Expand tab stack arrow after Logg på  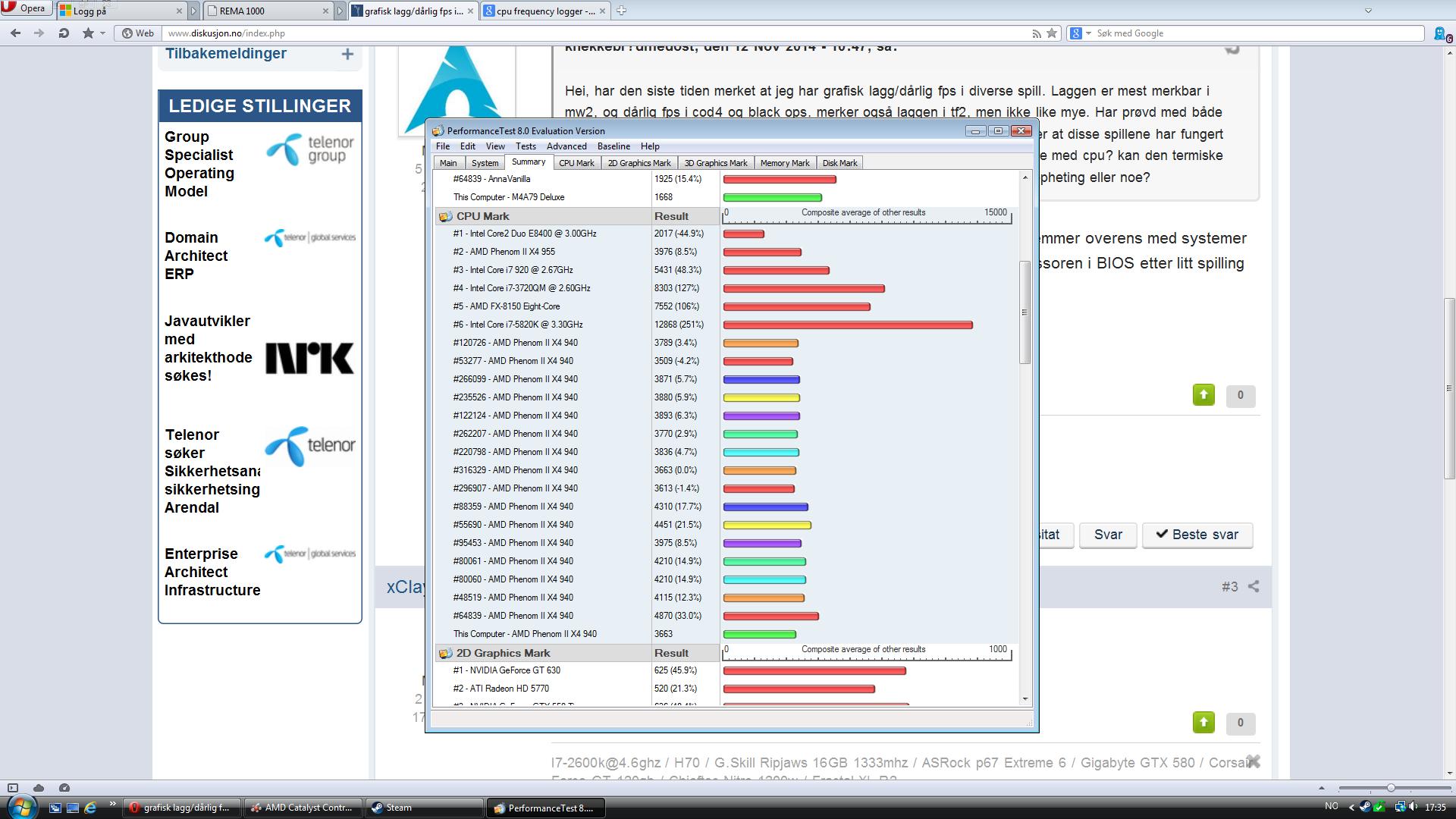point(194,11)
